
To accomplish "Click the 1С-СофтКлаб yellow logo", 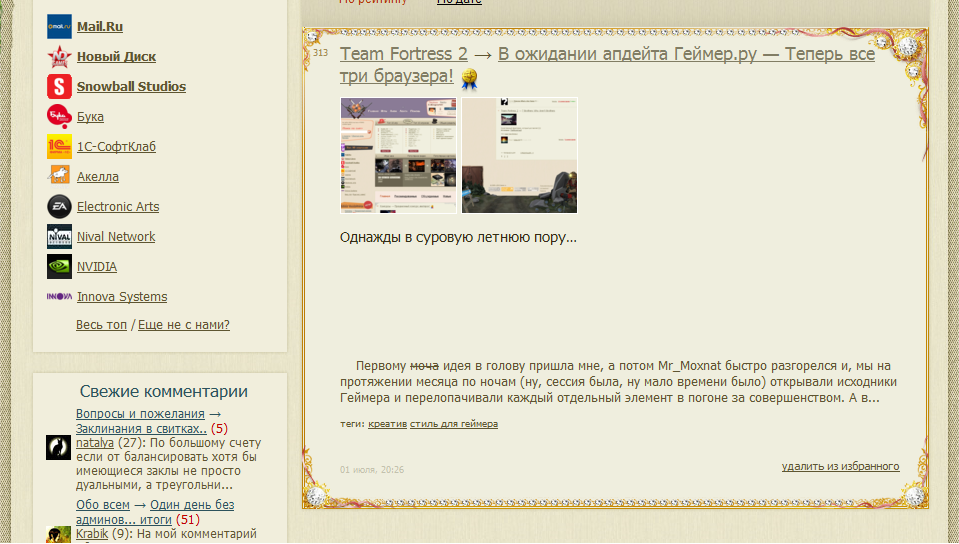I will click(x=59, y=147).
